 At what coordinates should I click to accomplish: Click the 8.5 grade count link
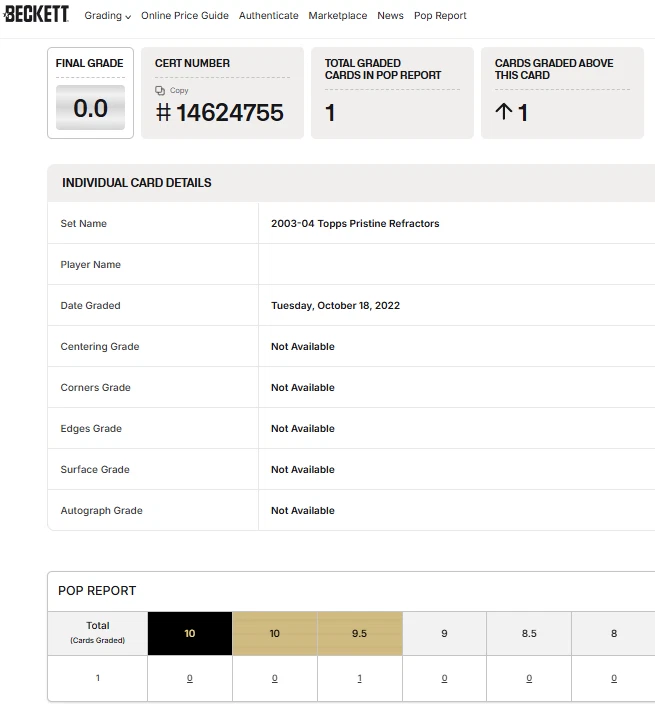pyautogui.click(x=529, y=678)
